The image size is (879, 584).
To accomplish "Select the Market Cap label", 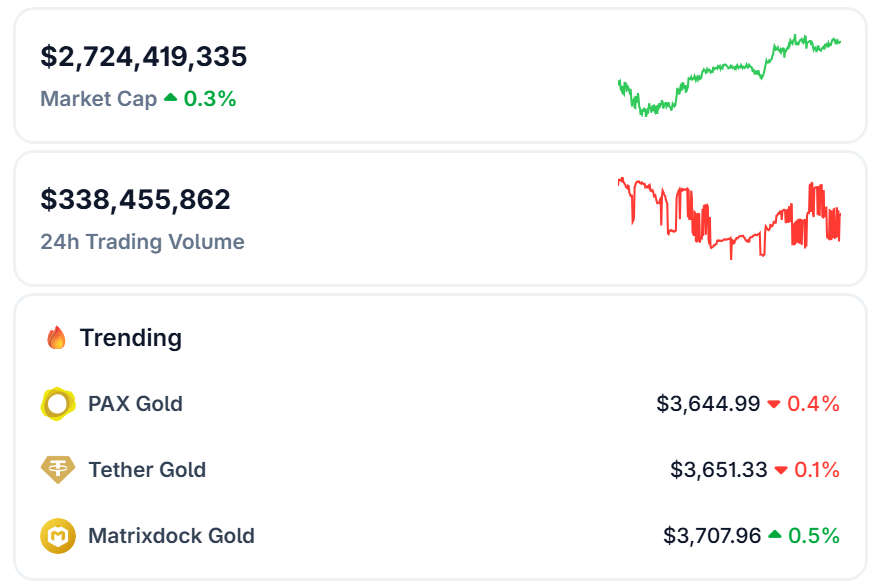I will pos(98,99).
